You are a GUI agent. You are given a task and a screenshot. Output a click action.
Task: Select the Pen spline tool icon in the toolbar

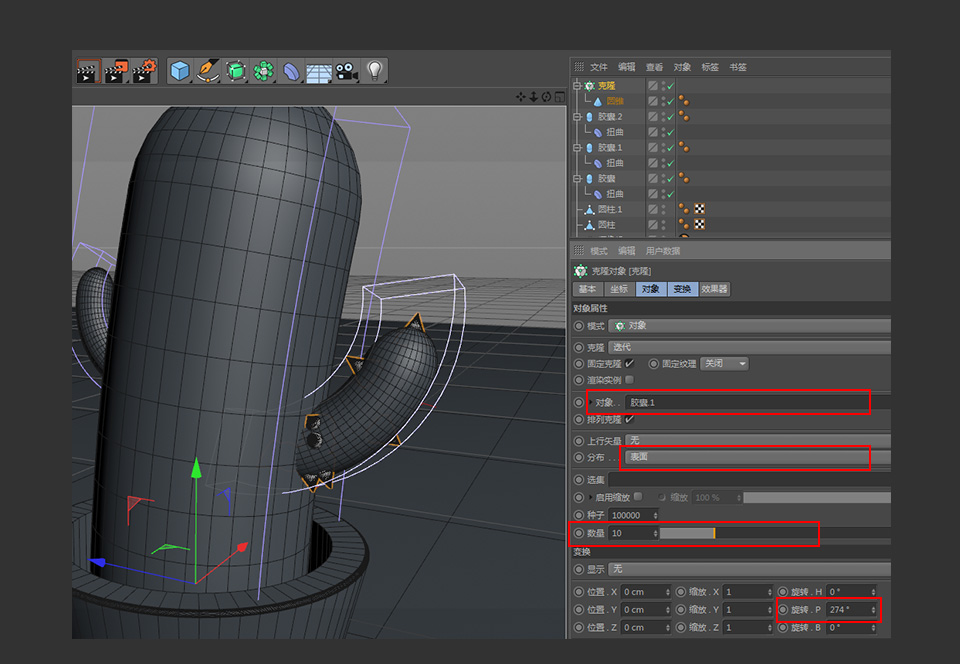tap(207, 71)
